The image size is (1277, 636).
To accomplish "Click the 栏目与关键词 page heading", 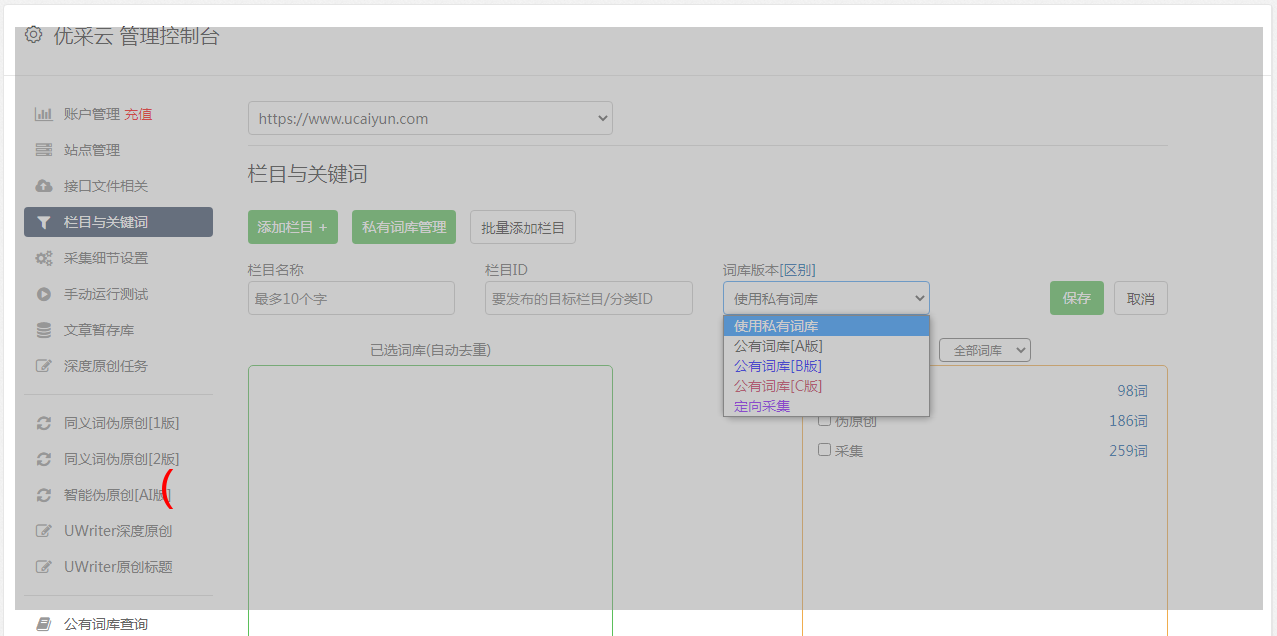I will point(308,174).
